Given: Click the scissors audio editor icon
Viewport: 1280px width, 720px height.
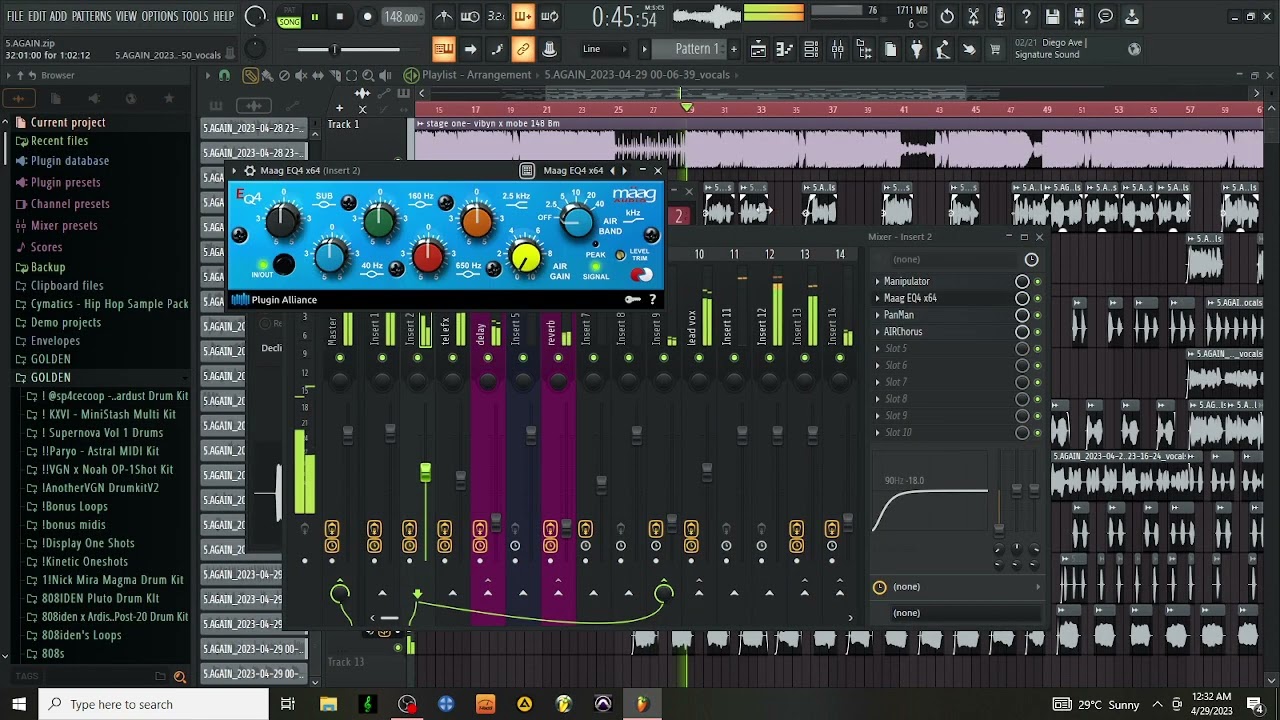Looking at the screenshot, I should (973, 16).
